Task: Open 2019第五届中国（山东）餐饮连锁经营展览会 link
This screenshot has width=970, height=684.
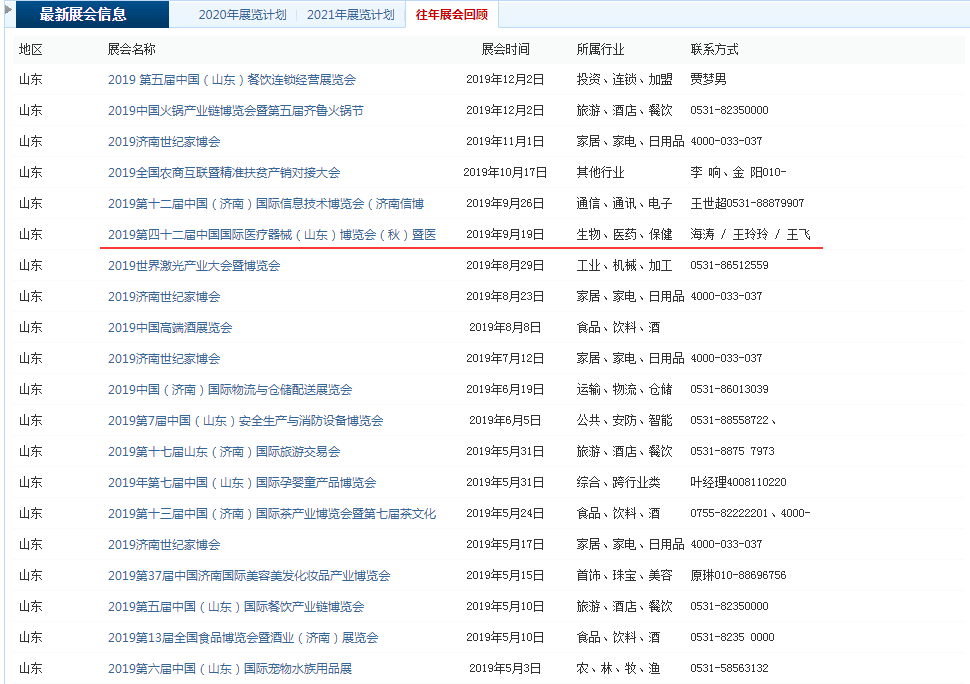Action: click(x=231, y=80)
